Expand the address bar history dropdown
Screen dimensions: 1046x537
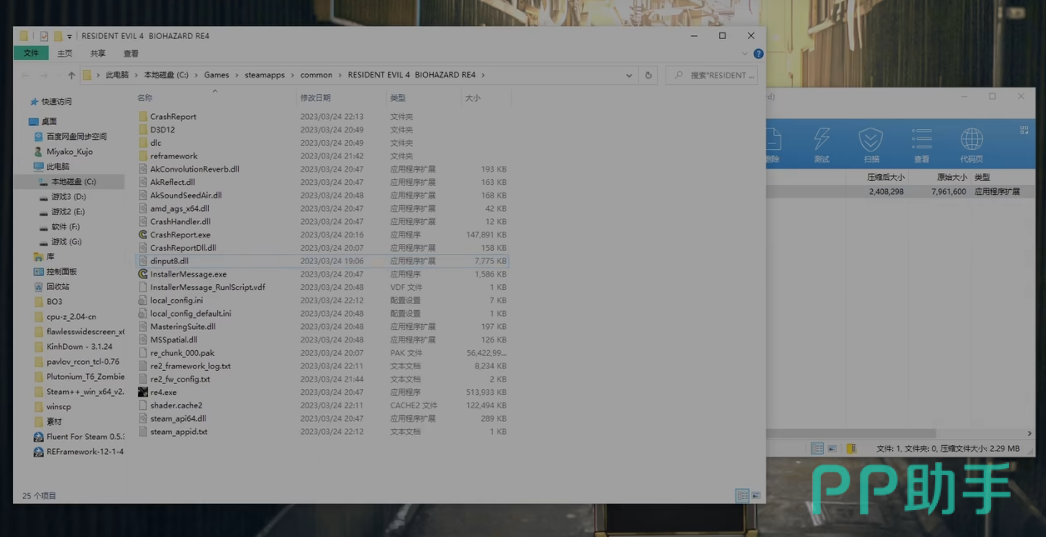click(x=629, y=75)
